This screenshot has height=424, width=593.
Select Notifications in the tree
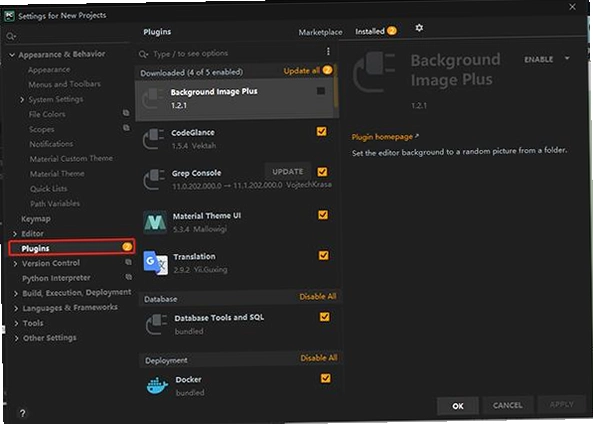[x=51, y=144]
